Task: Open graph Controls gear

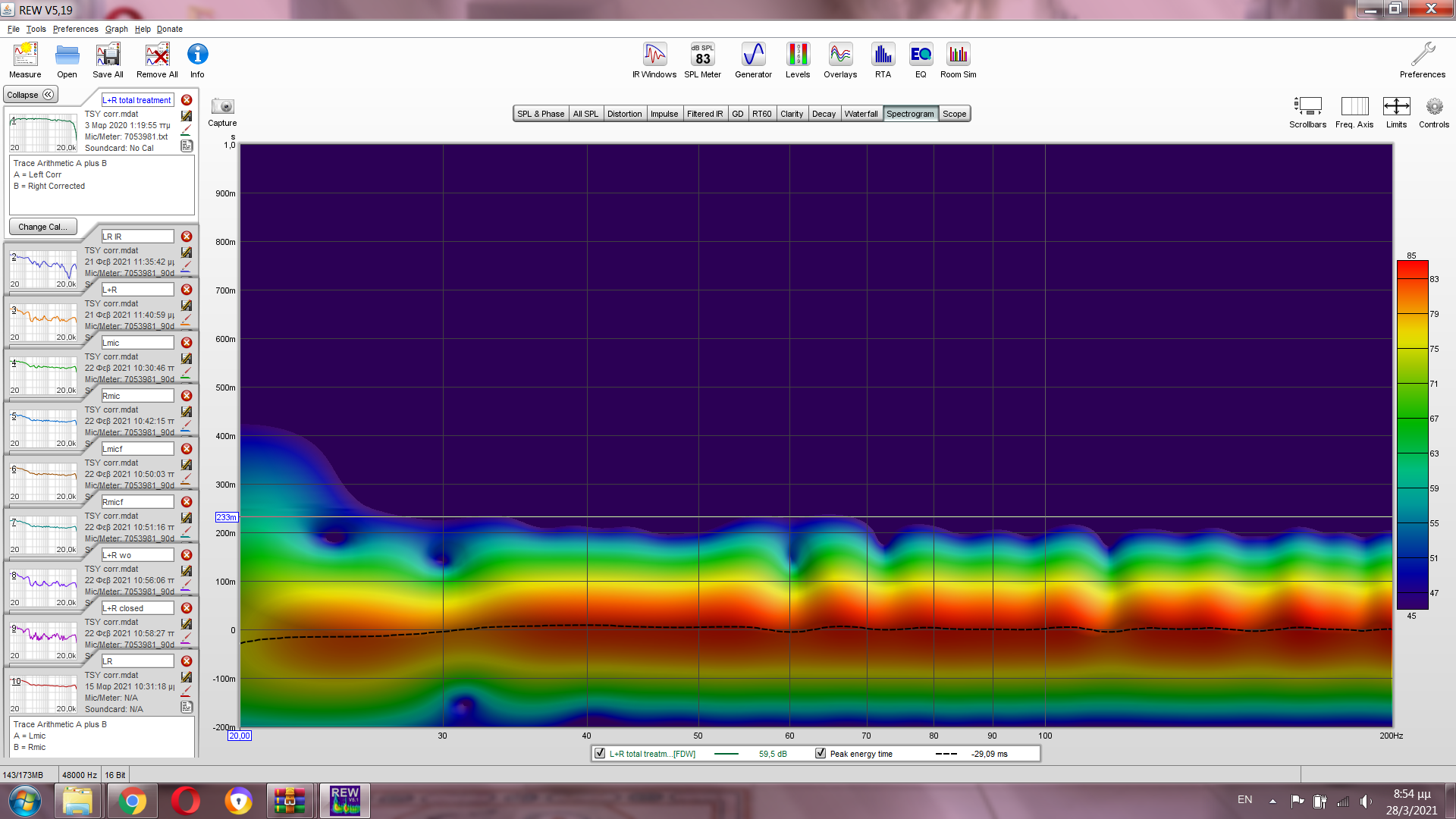Action: tap(1433, 107)
